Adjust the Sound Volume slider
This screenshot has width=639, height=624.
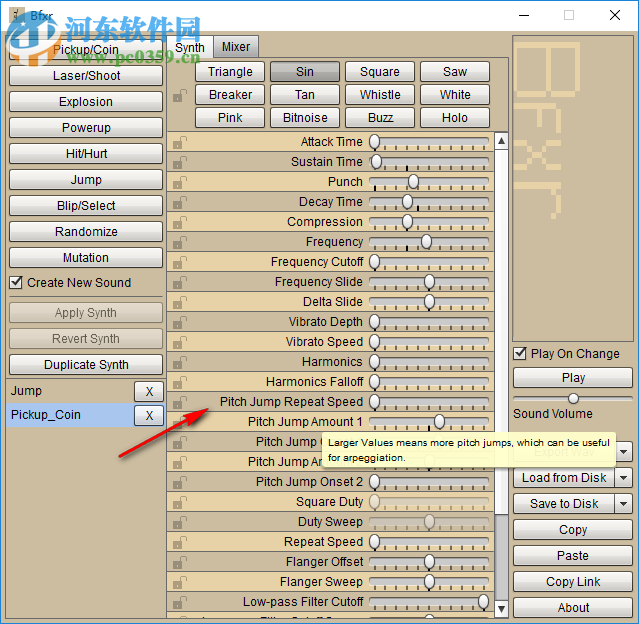coord(573,398)
